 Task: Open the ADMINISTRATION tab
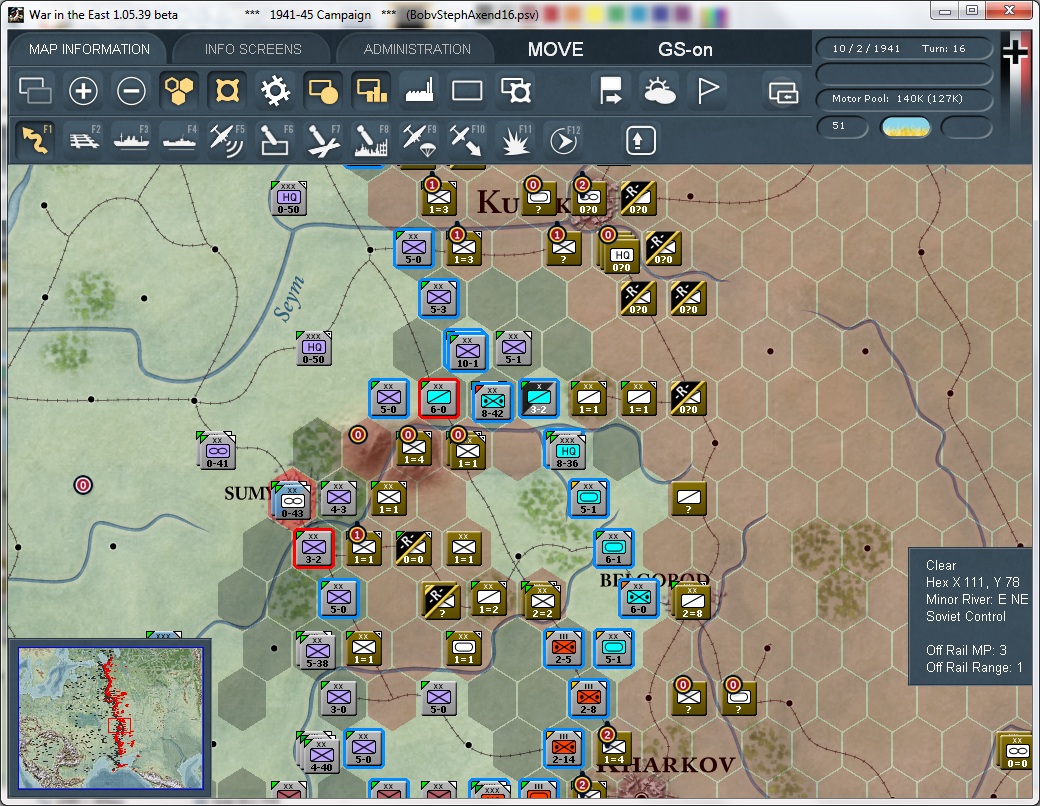(417, 49)
